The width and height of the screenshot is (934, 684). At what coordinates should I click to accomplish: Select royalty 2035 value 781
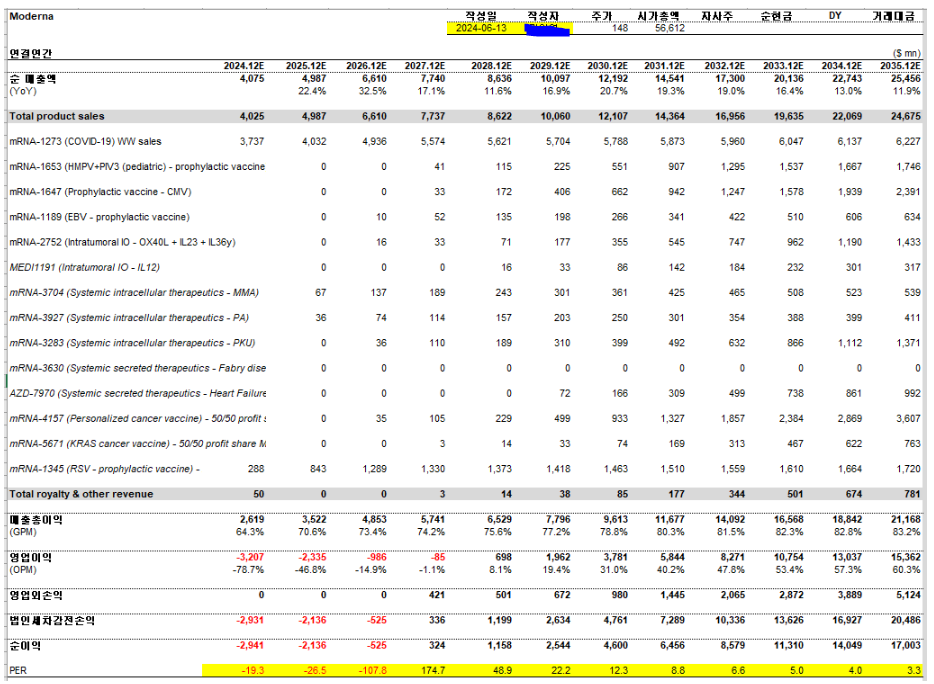(x=912, y=494)
